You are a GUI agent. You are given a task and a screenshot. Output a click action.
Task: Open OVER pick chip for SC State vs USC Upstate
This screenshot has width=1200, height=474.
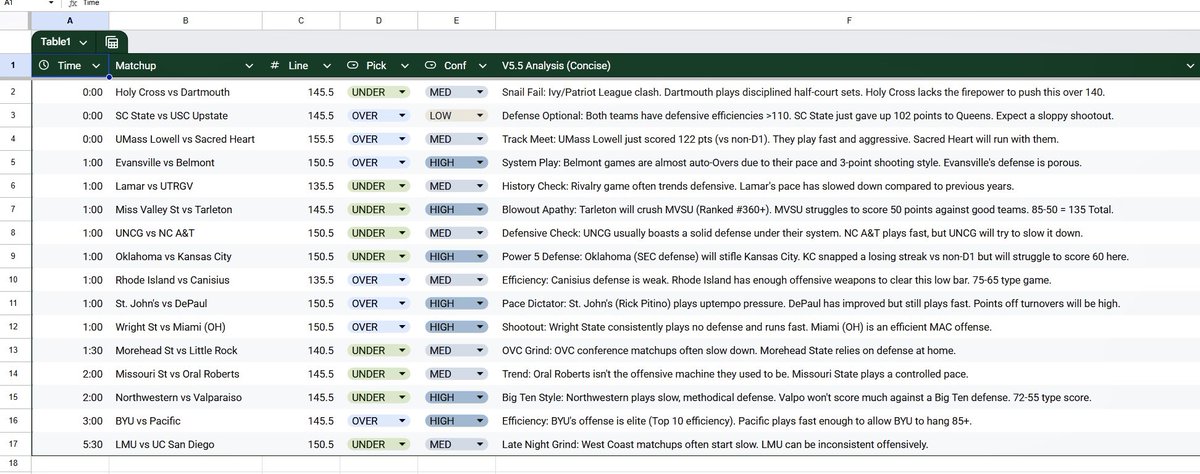(x=378, y=115)
